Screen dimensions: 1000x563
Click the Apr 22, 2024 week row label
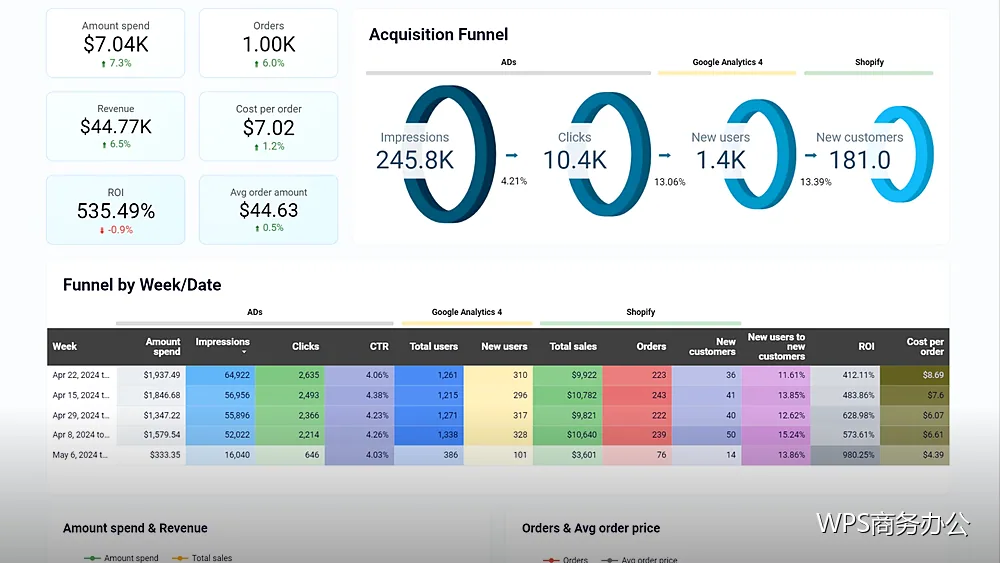pyautogui.click(x=81, y=375)
